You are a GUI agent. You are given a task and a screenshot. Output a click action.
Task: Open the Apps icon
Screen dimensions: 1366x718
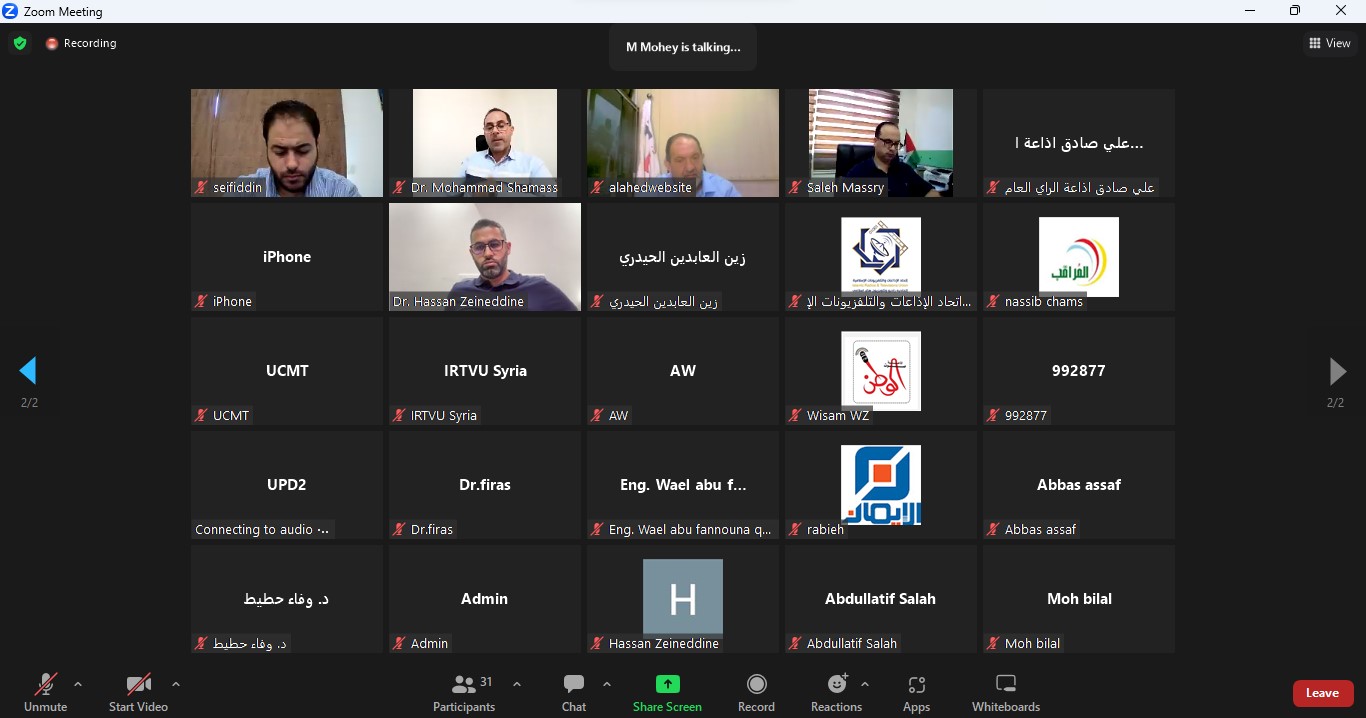916,685
